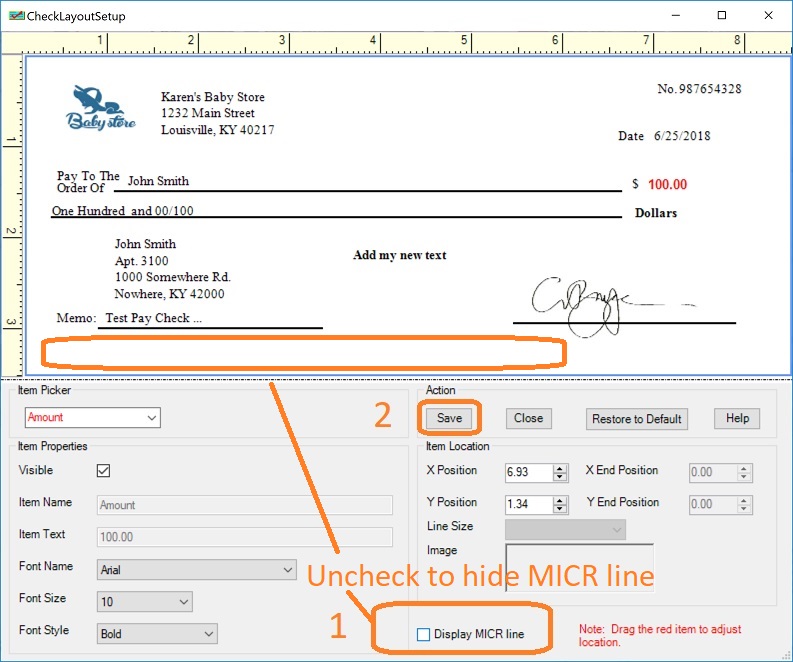The image size is (793, 662).
Task: Open the Font Style dropdown showing Bold
Action: (157, 634)
